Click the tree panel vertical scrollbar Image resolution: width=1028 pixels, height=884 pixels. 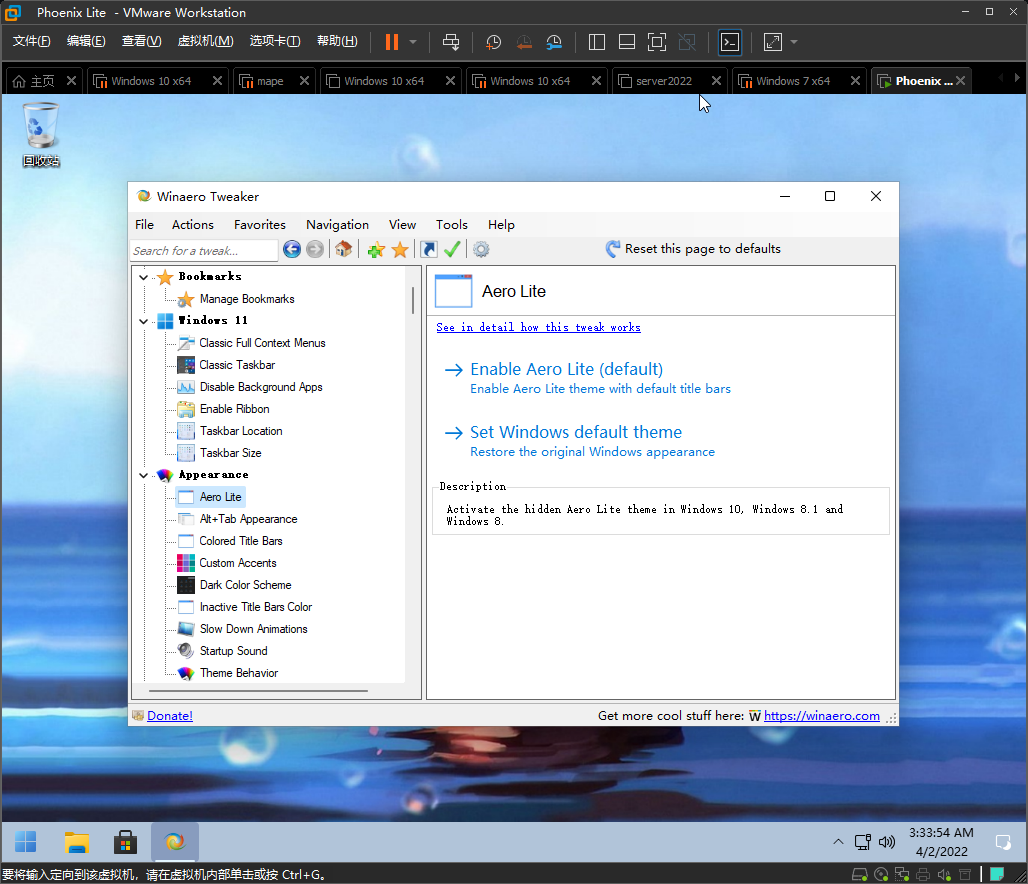click(x=412, y=300)
